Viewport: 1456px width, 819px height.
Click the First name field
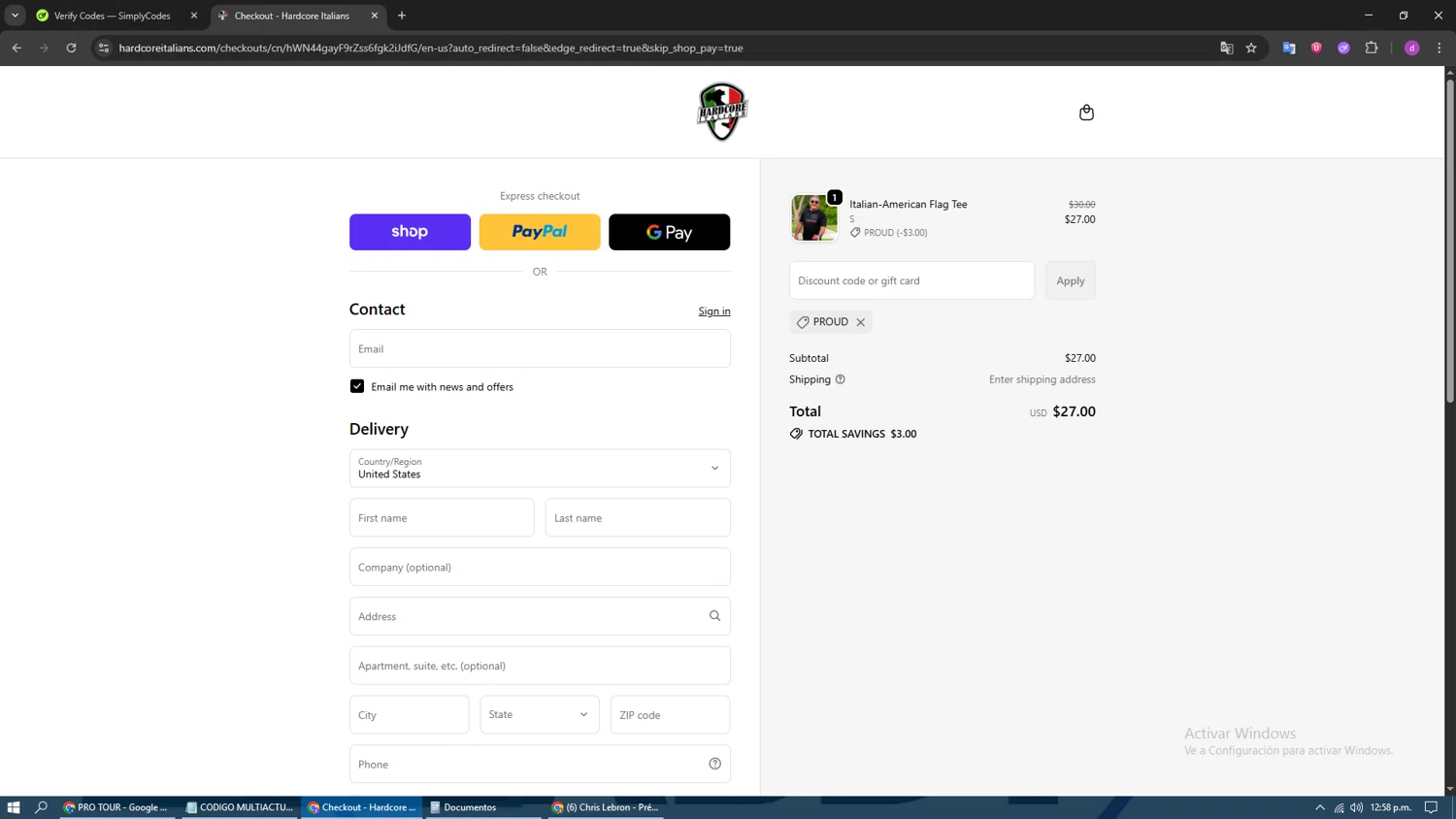442,517
